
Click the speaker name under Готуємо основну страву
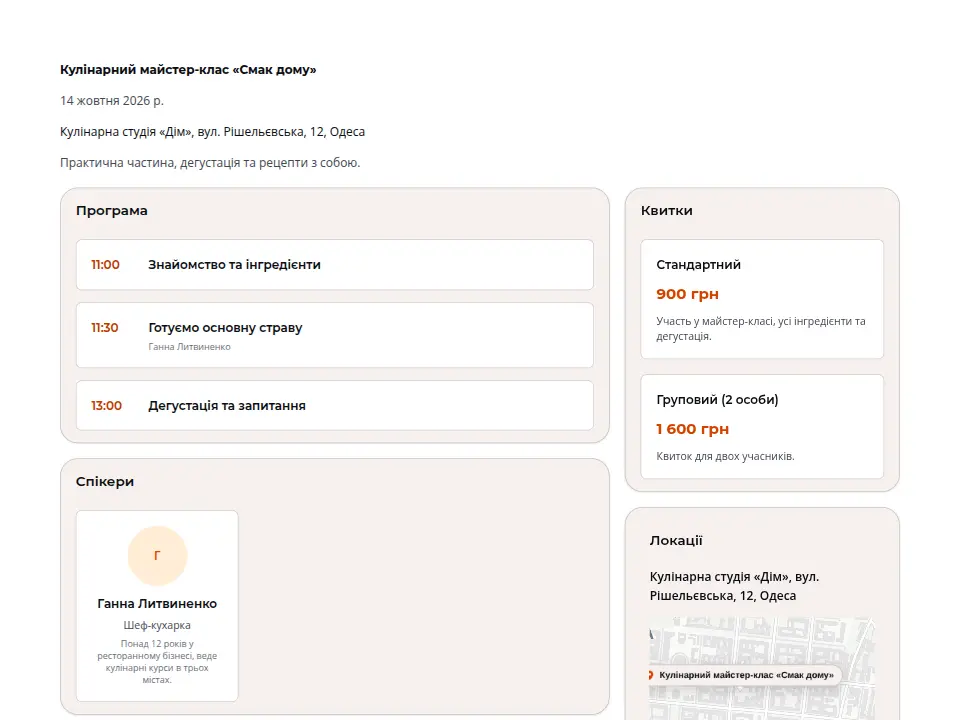(x=189, y=347)
